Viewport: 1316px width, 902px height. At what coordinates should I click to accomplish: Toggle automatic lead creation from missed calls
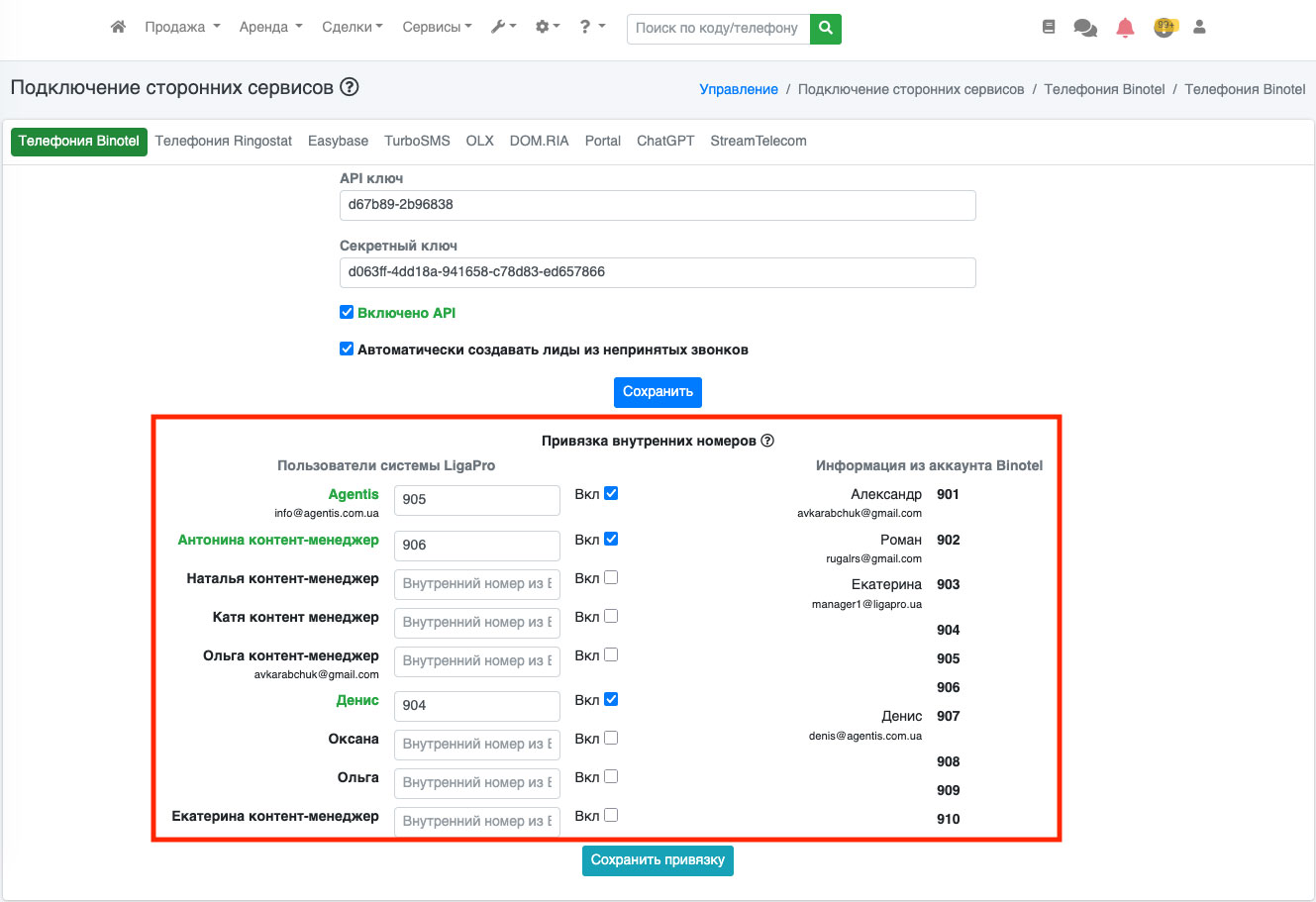[x=347, y=349]
